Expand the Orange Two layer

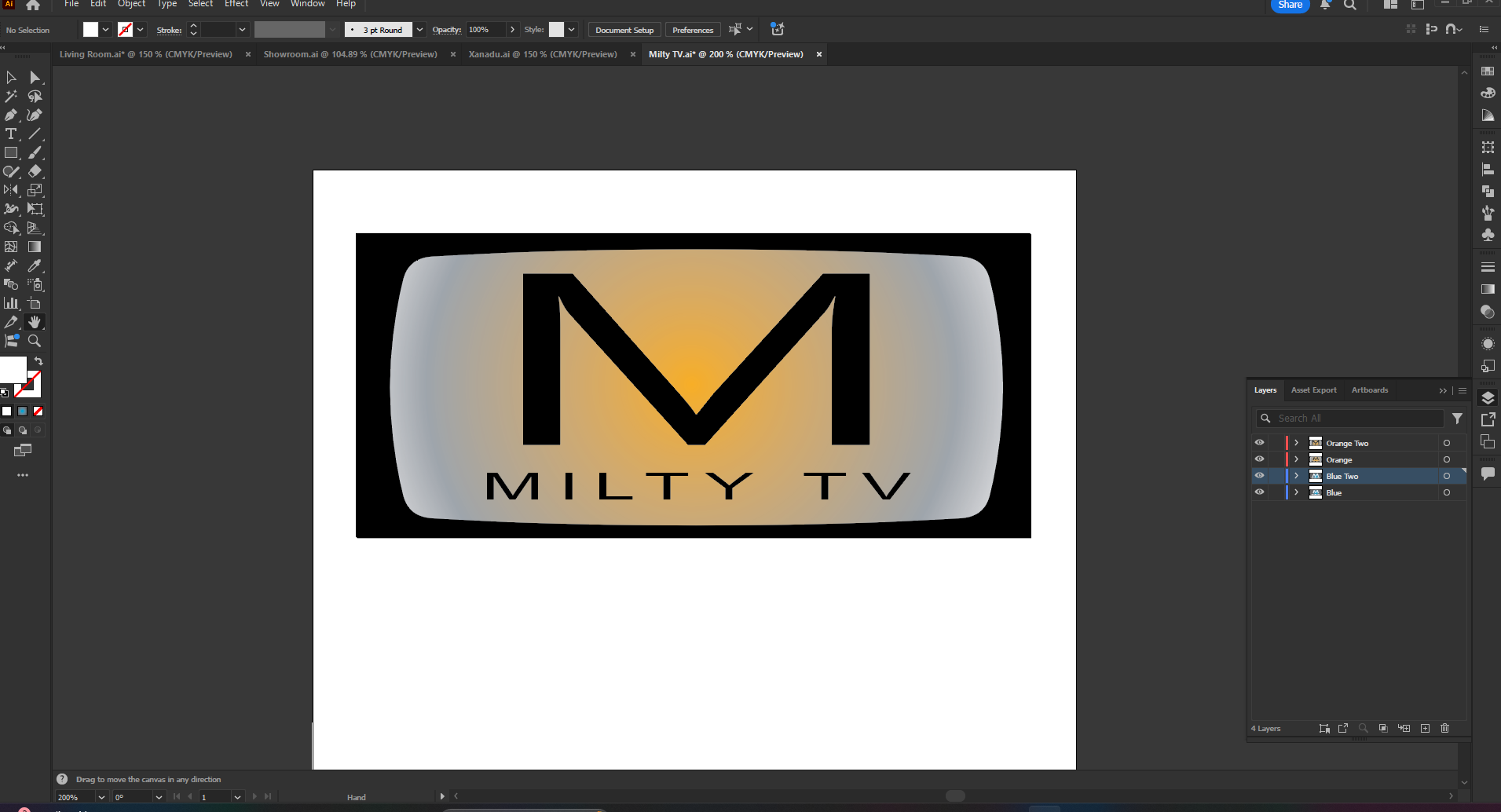coord(1296,443)
